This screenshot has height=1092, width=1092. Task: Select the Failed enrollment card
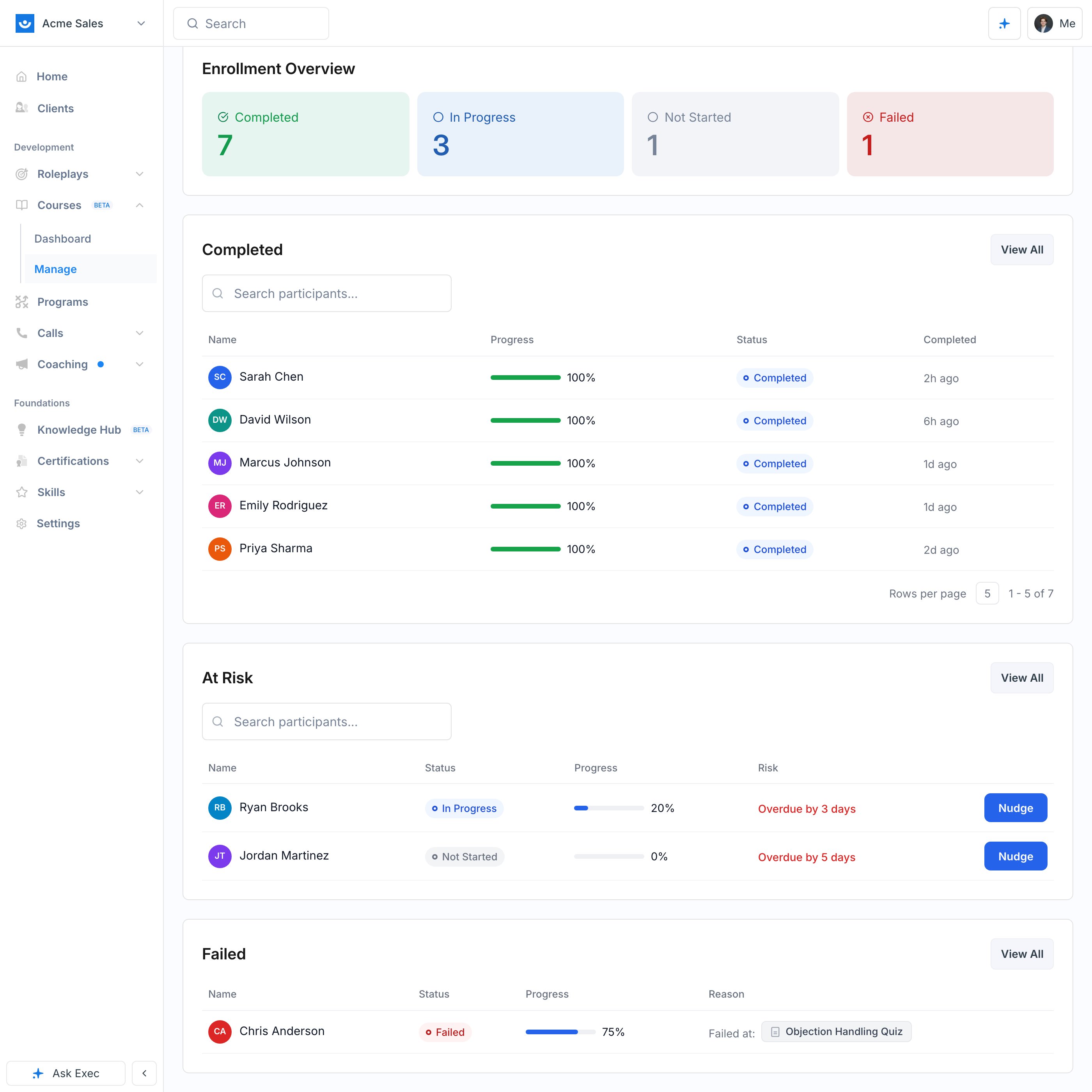(x=950, y=134)
